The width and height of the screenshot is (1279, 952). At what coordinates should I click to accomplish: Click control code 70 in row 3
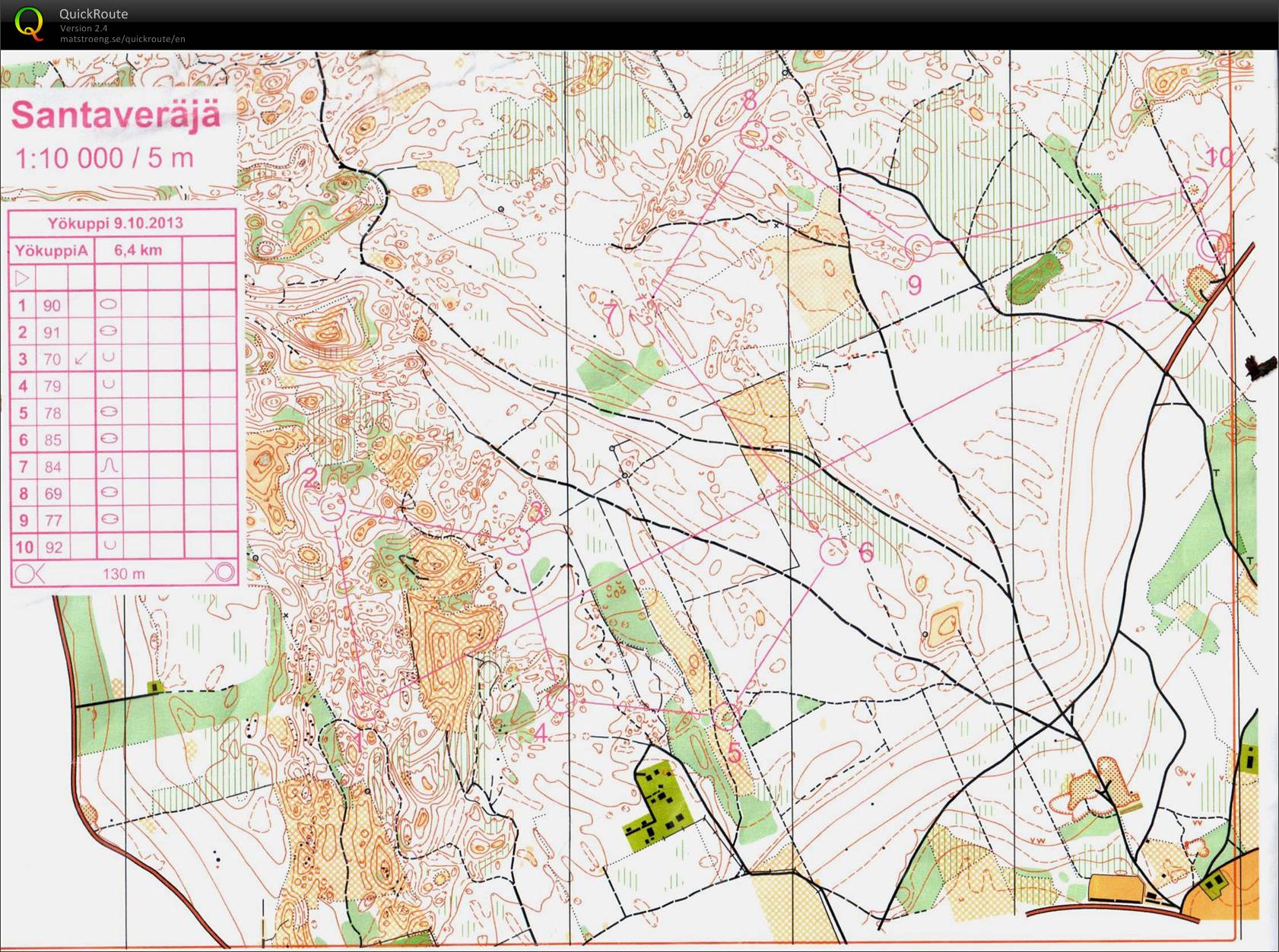point(52,359)
